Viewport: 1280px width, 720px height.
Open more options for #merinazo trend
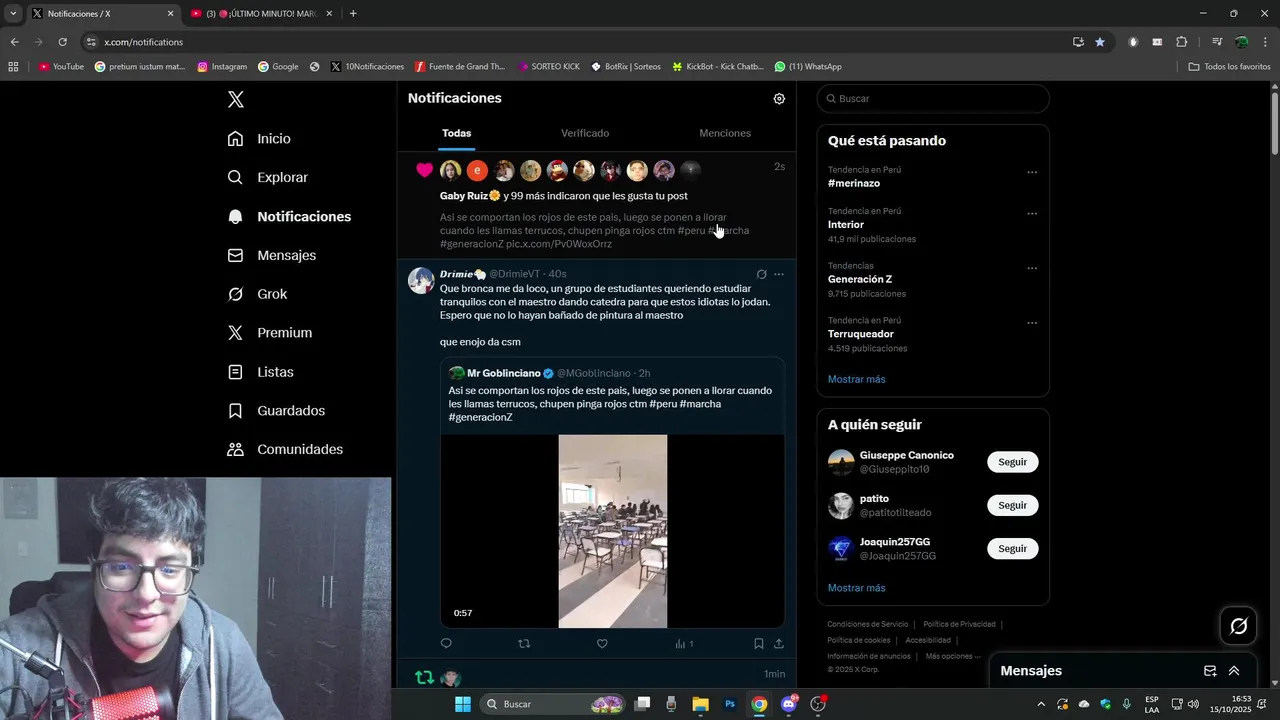(1032, 172)
